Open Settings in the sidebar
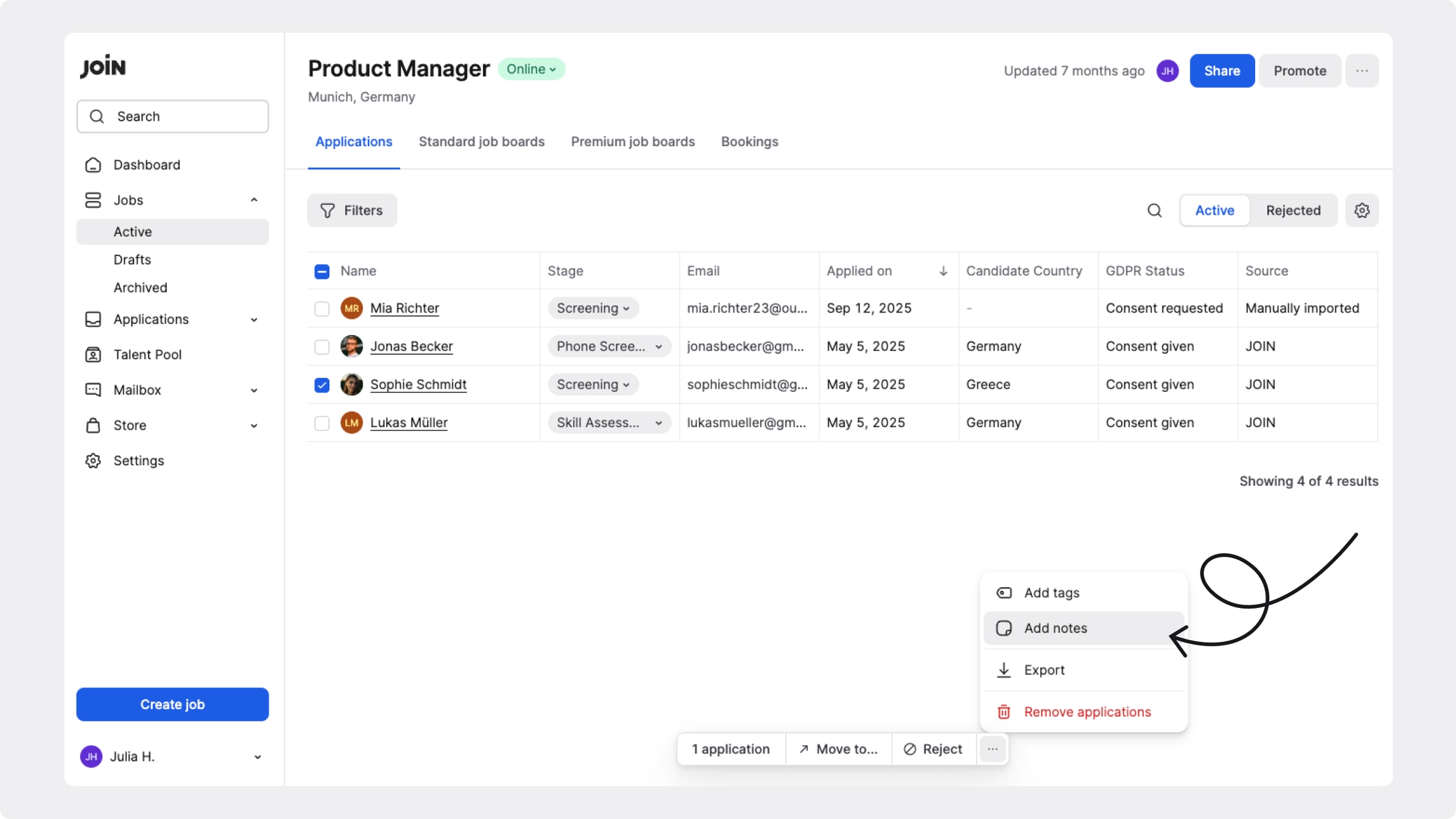Viewport: 1456px width, 819px height. 138,461
